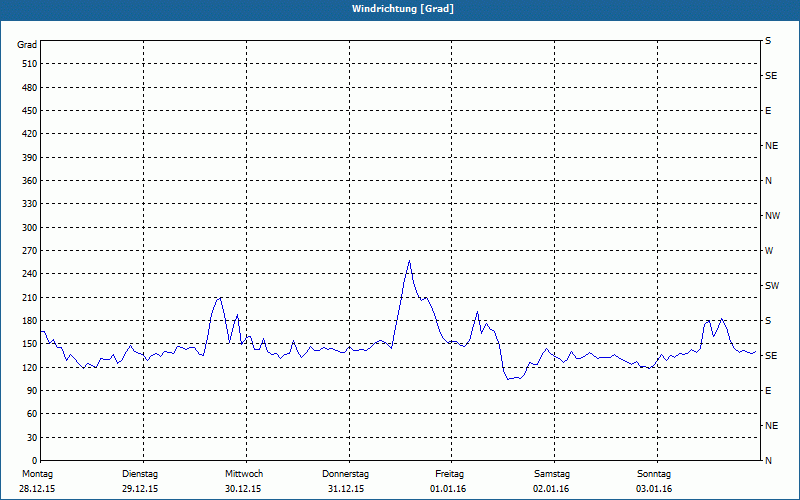Select the date 03.01.16
The height and width of the screenshot is (500, 800).
(654, 489)
